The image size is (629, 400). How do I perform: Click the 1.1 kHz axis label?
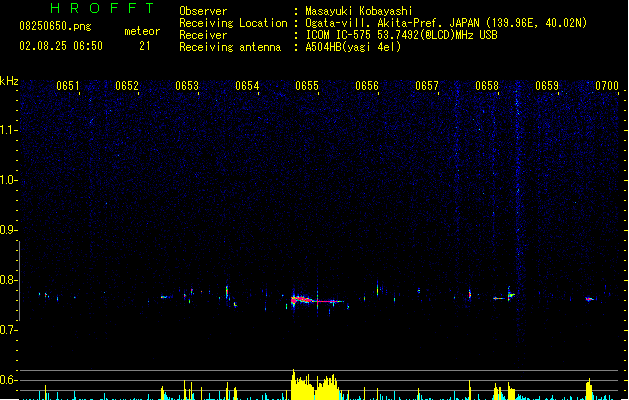8,130
